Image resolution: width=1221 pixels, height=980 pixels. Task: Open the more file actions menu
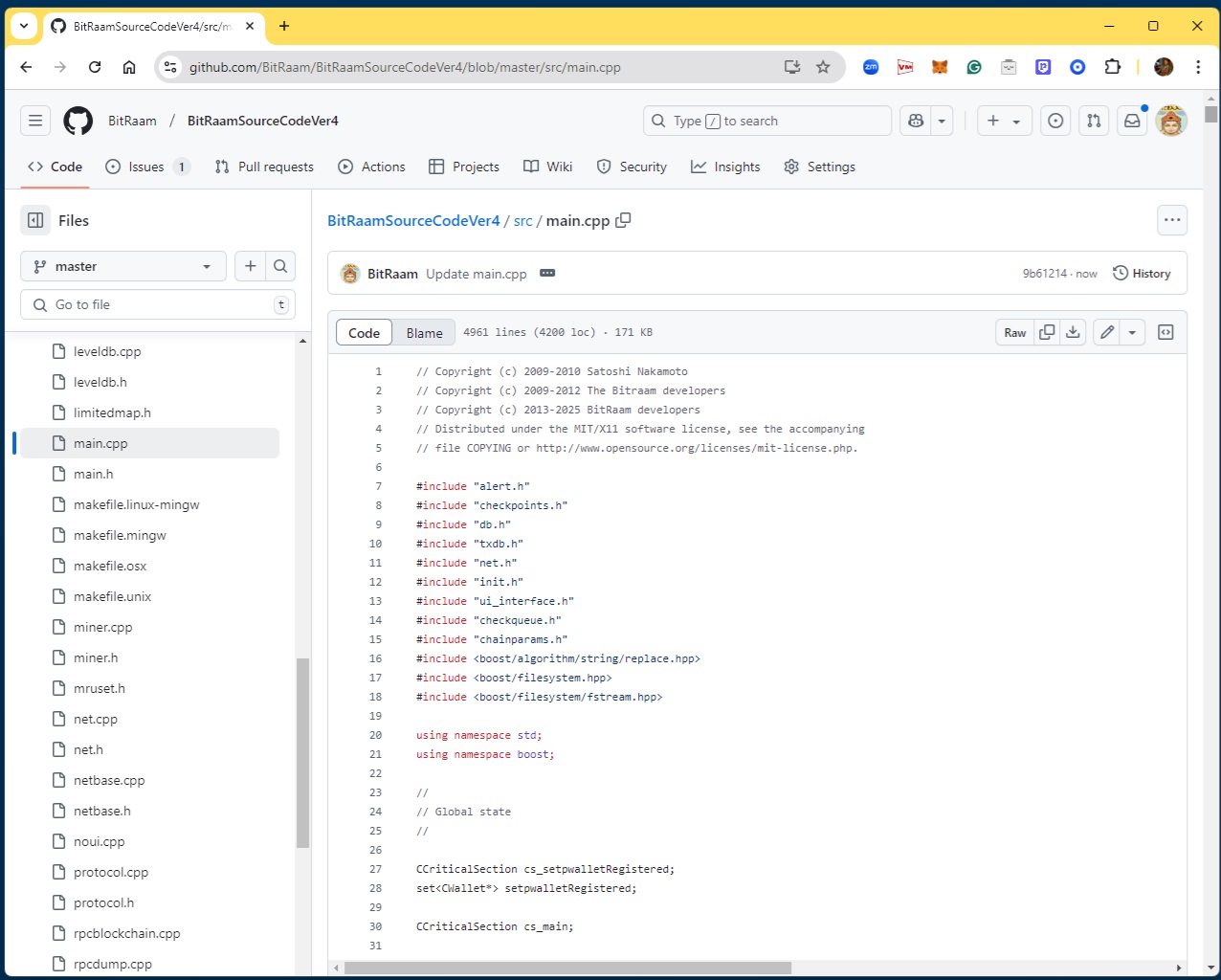(1172, 220)
